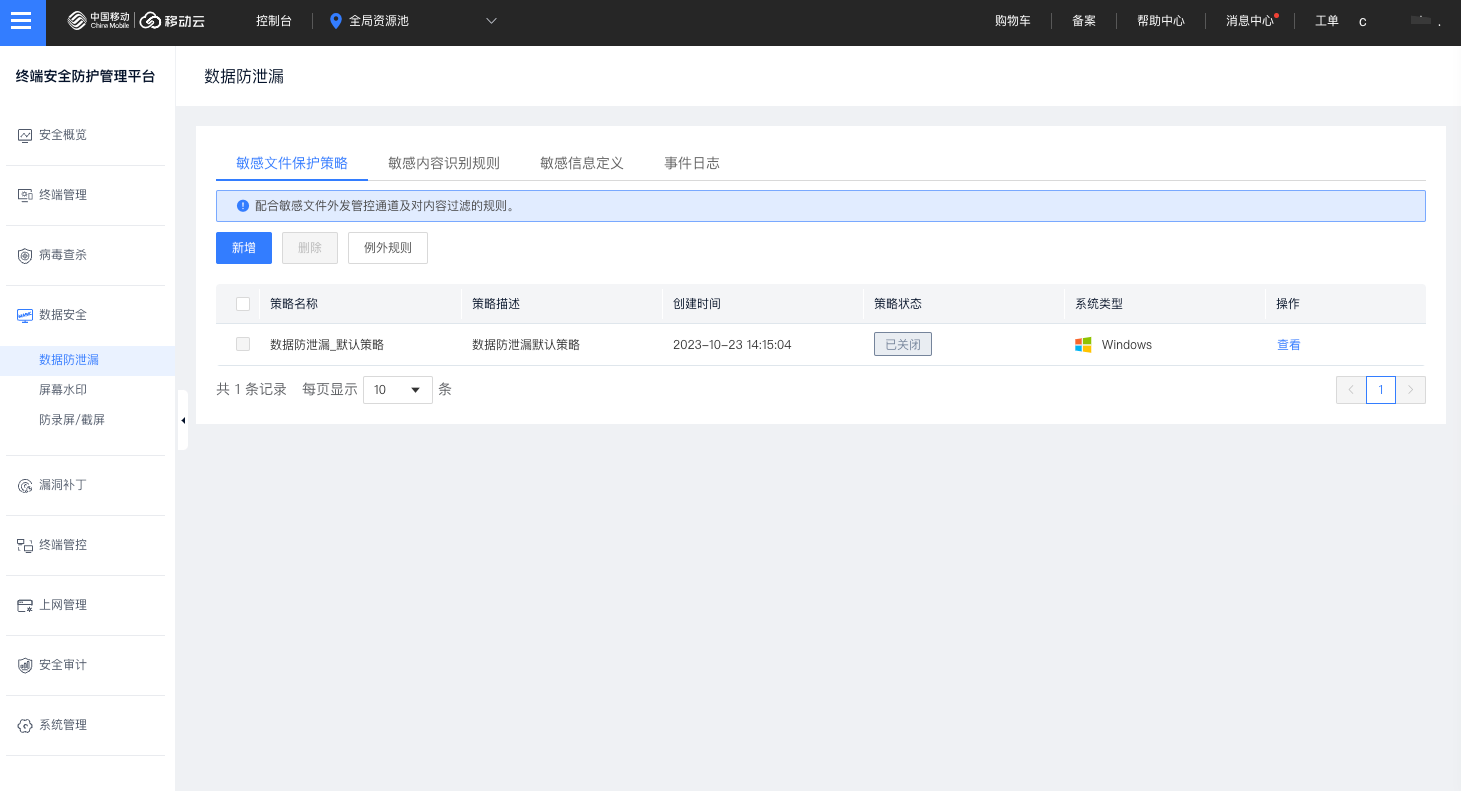Click the 安全概览 sidebar icon
1461x791 pixels.
(x=25, y=135)
